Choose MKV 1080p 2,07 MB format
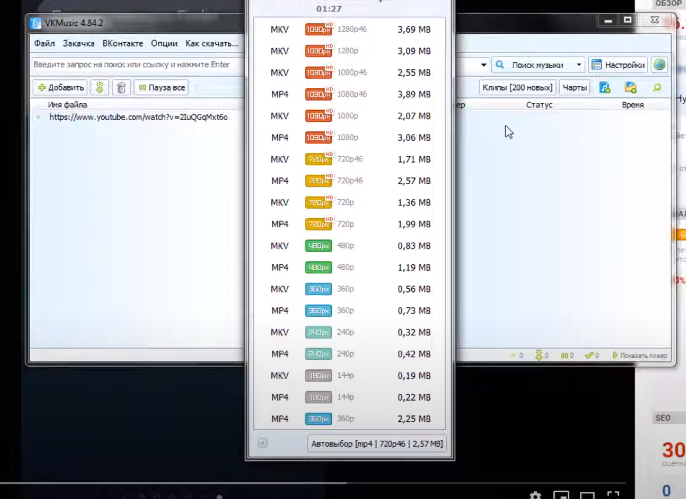 [350, 116]
